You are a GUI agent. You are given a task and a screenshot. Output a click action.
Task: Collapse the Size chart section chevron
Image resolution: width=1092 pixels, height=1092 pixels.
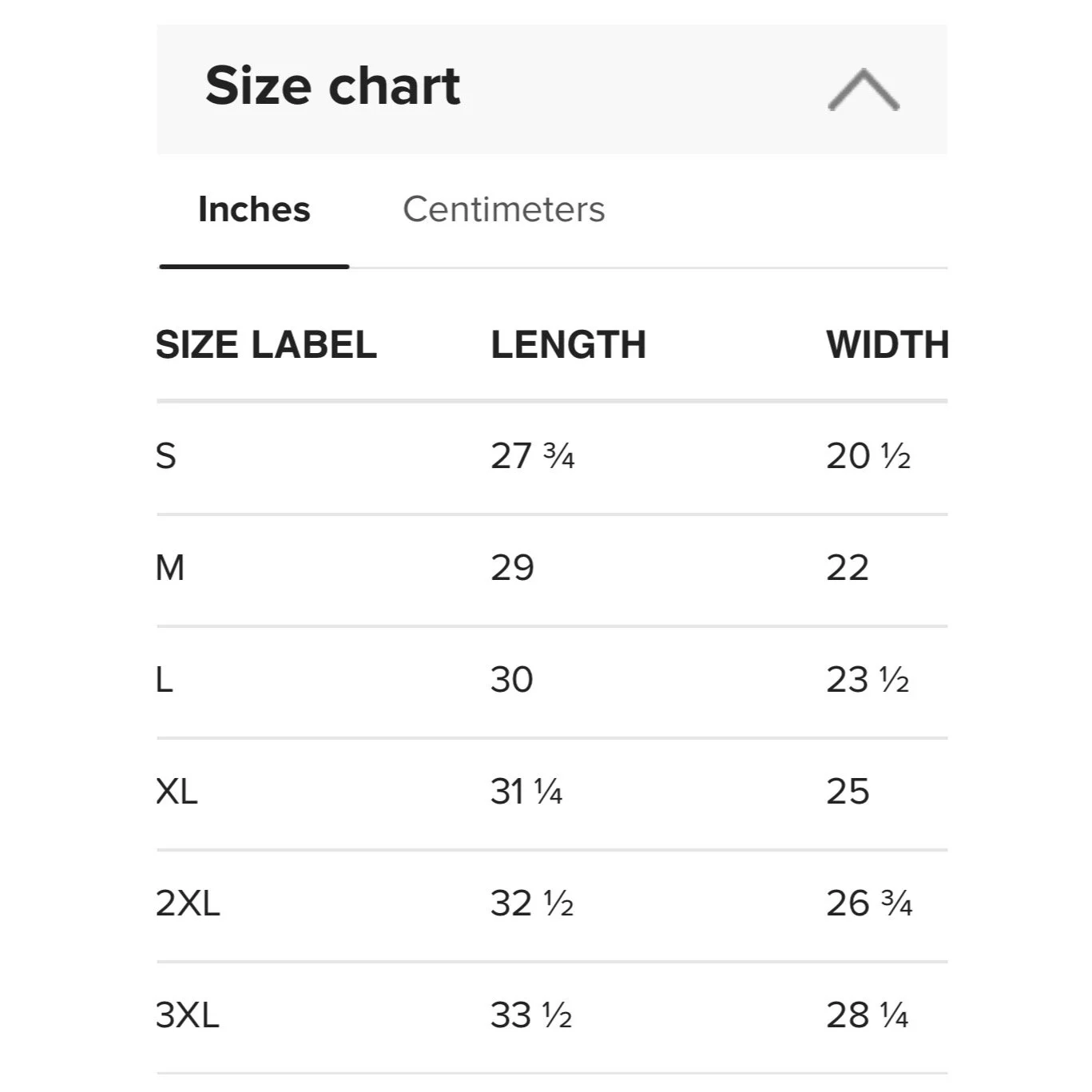click(863, 89)
